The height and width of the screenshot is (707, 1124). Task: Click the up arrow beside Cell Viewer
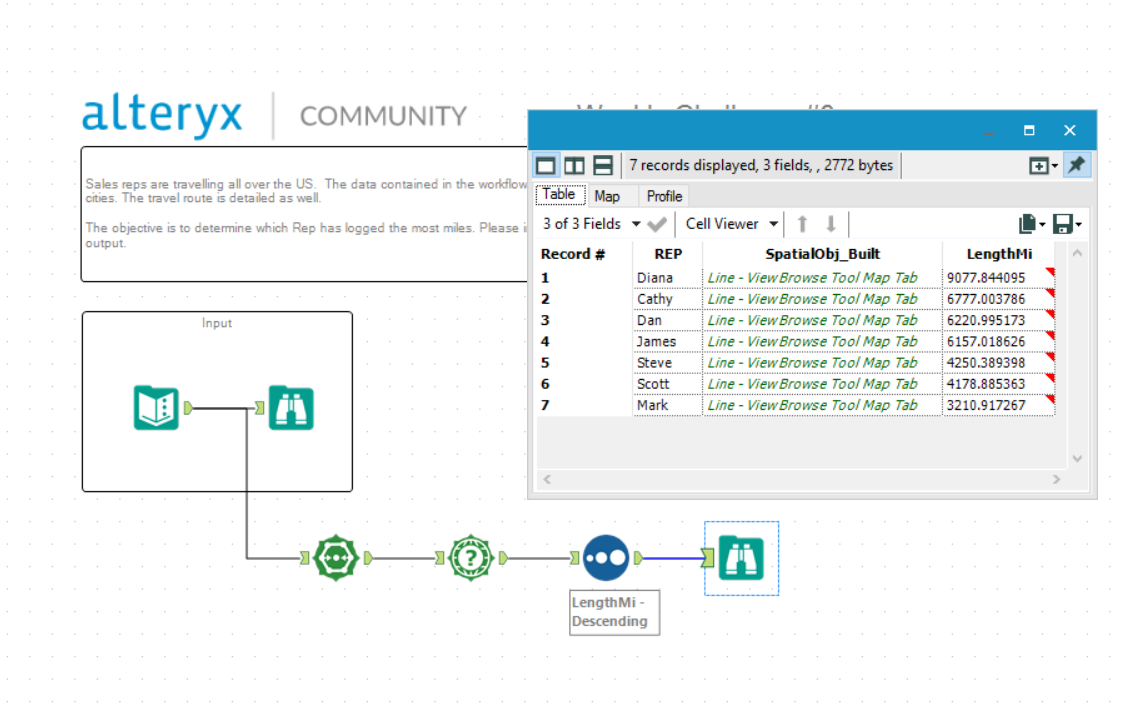point(803,223)
